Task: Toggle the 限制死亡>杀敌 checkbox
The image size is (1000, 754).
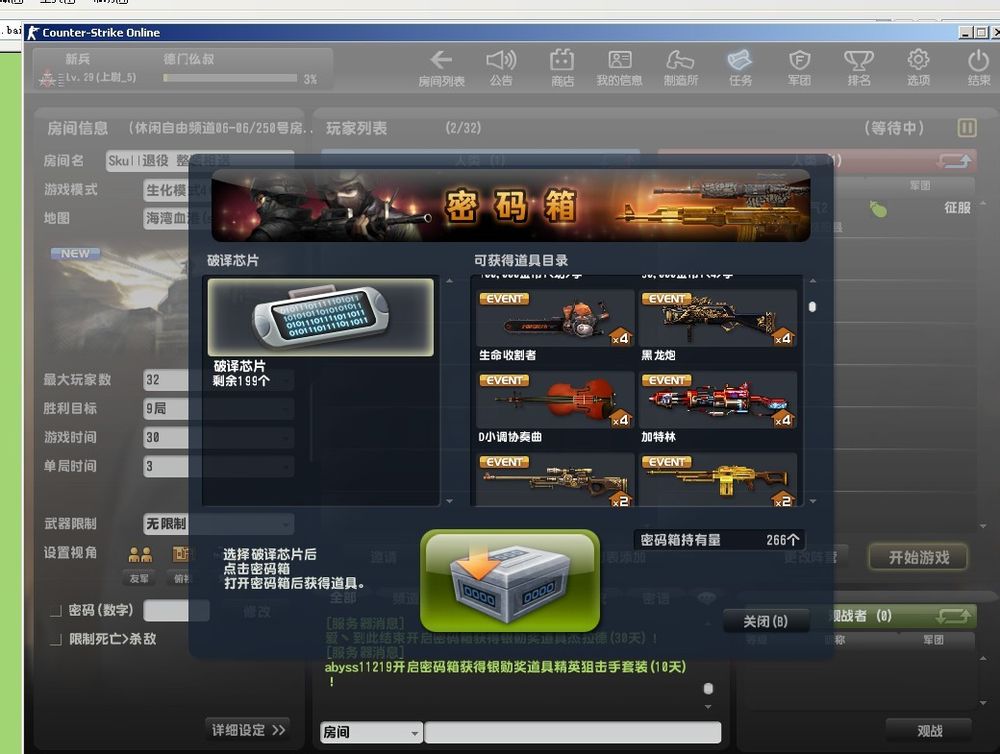Action: click(x=56, y=639)
